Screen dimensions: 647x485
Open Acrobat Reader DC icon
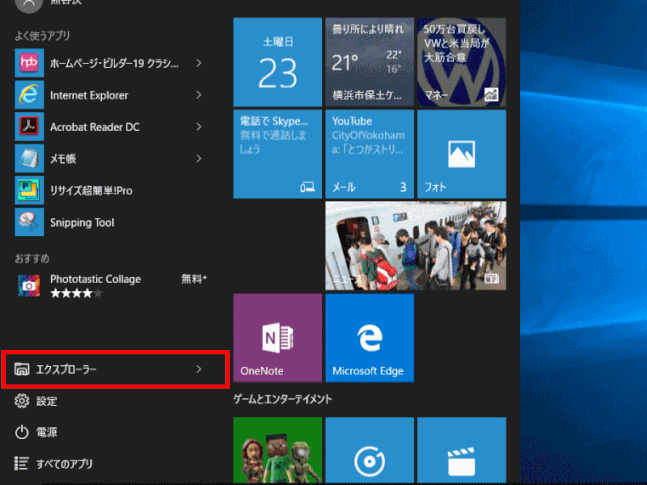click(28, 126)
